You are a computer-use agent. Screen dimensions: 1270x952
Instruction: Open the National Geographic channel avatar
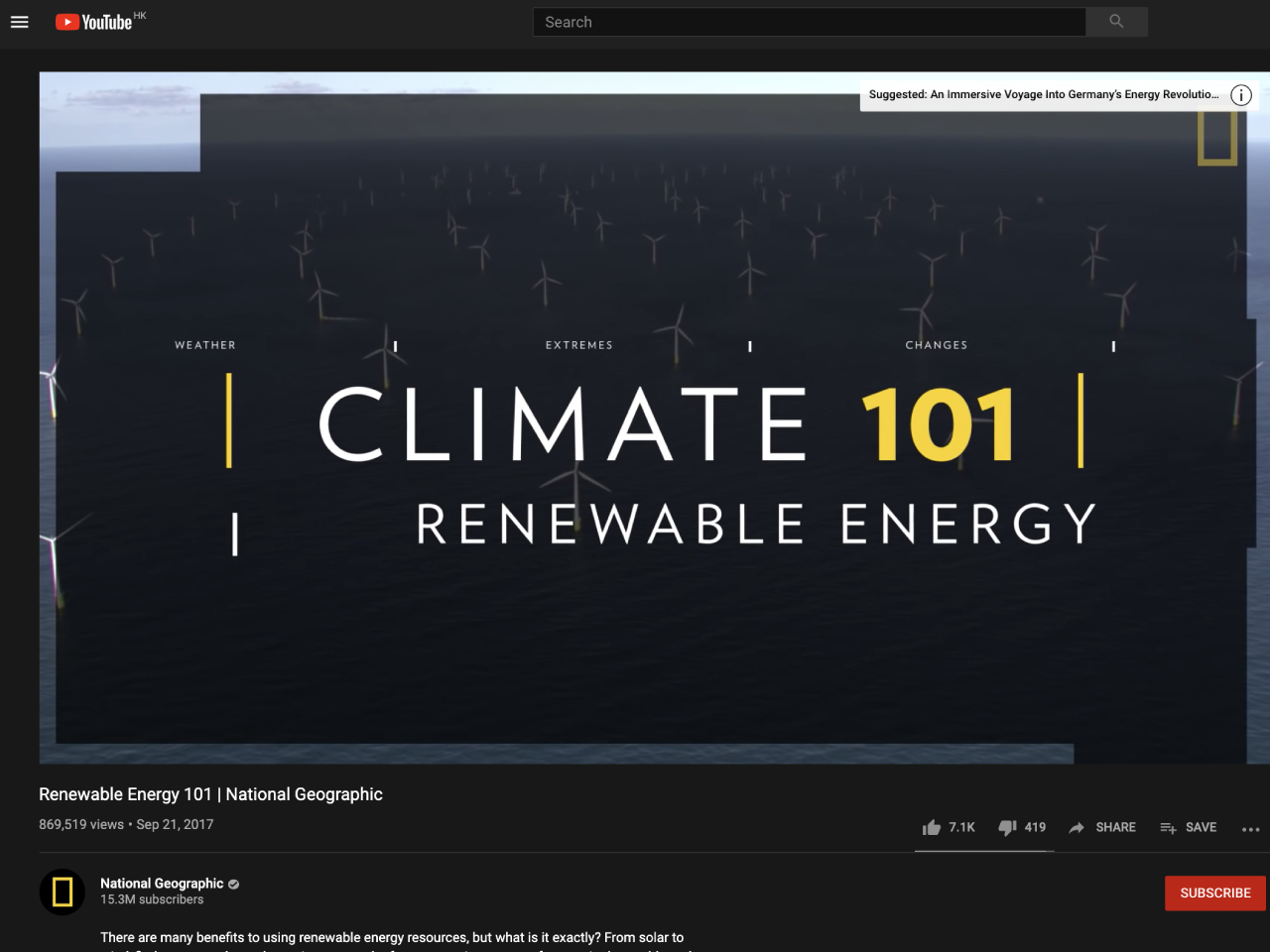(63, 892)
